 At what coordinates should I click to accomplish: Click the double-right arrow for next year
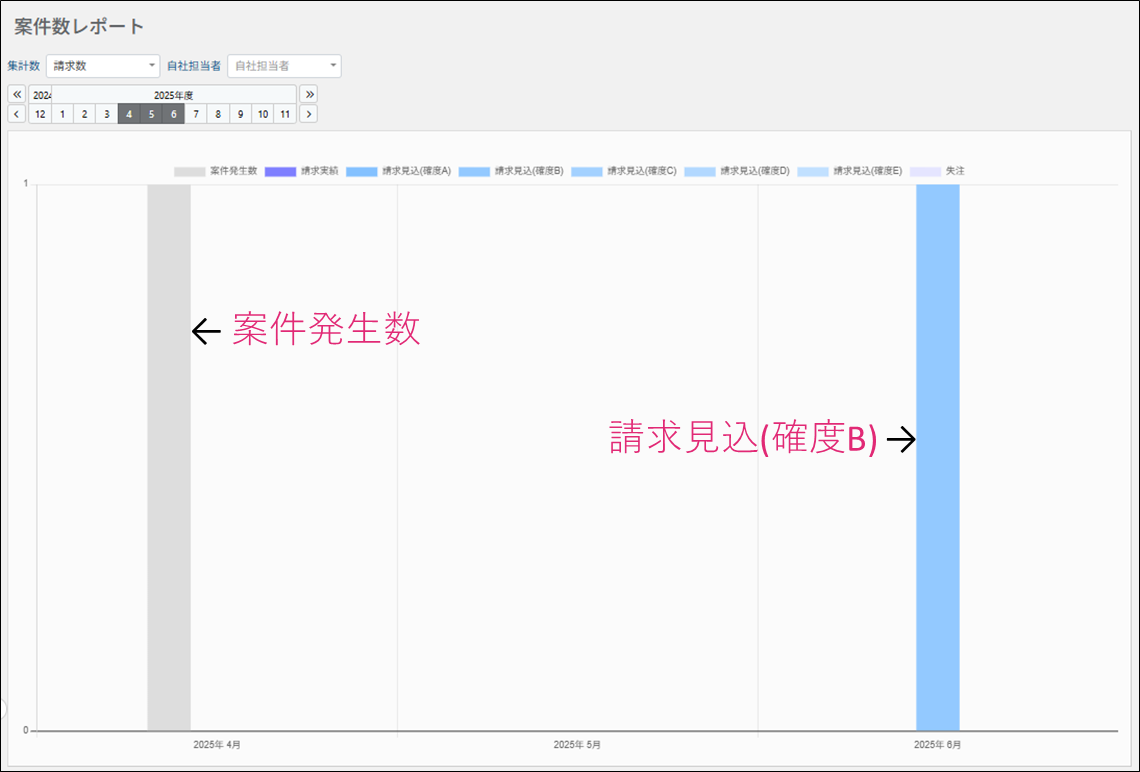coord(309,94)
